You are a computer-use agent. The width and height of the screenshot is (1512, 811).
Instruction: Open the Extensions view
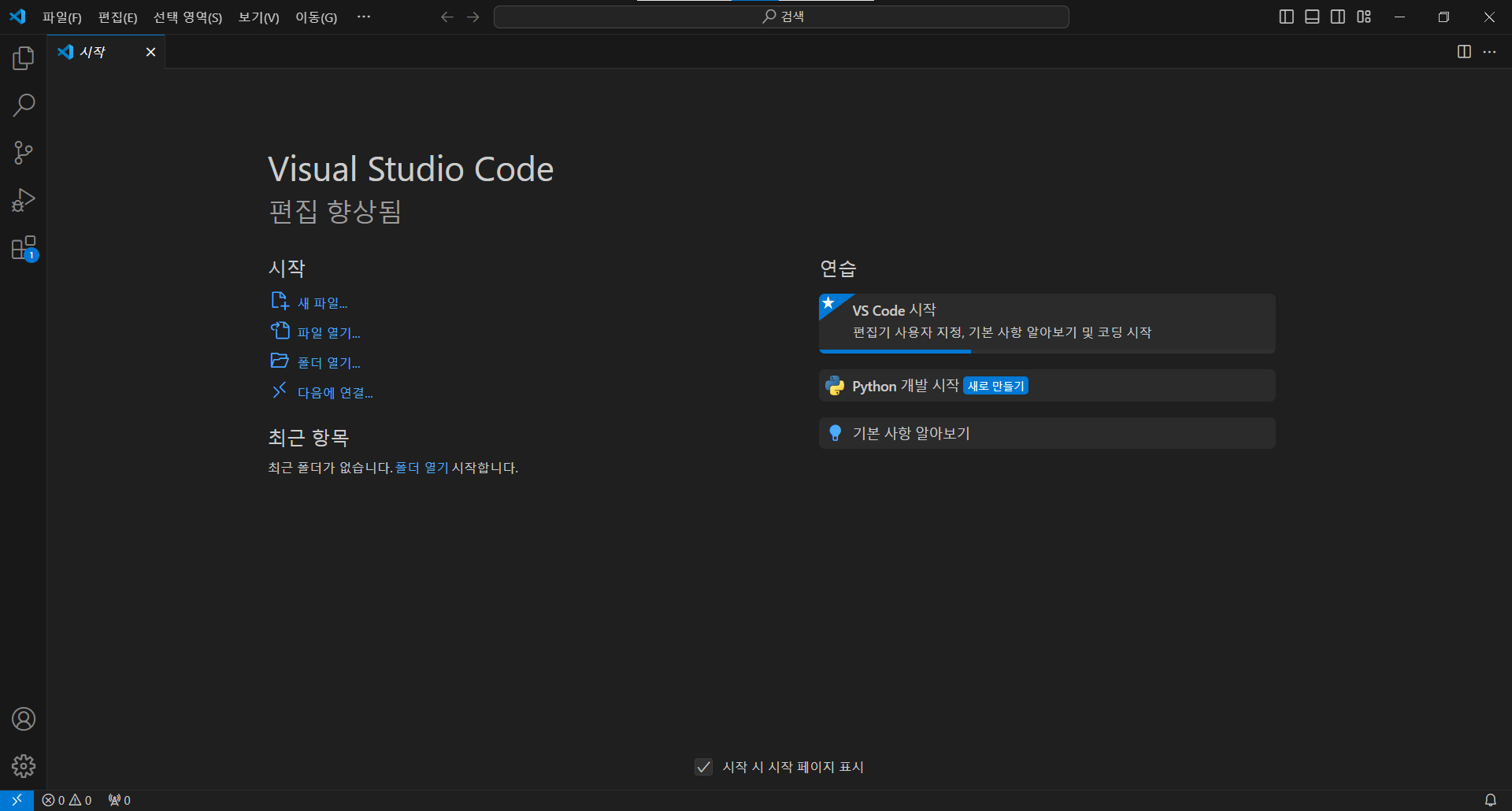point(24,248)
